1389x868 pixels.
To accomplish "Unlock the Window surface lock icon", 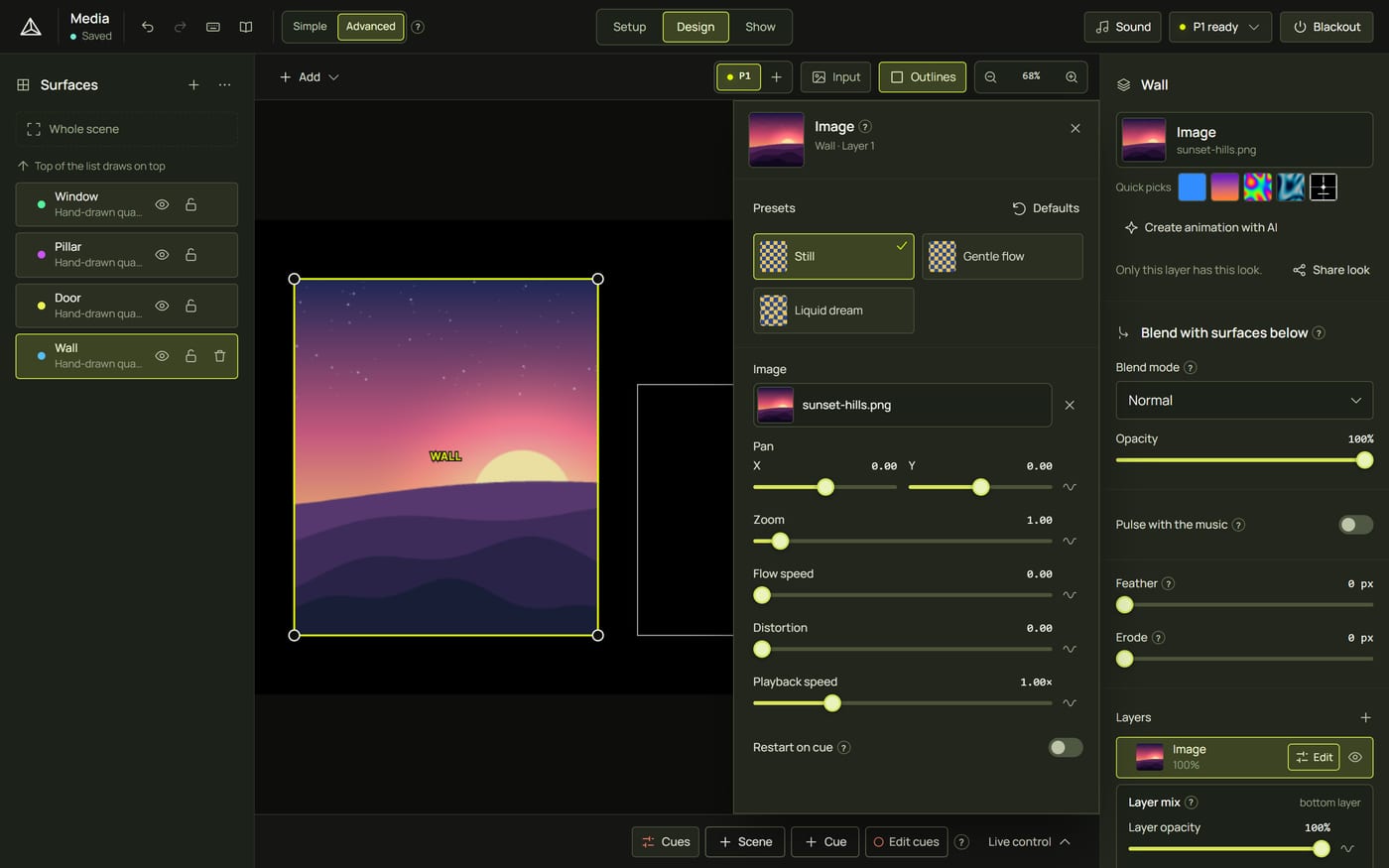I will 190,204.
